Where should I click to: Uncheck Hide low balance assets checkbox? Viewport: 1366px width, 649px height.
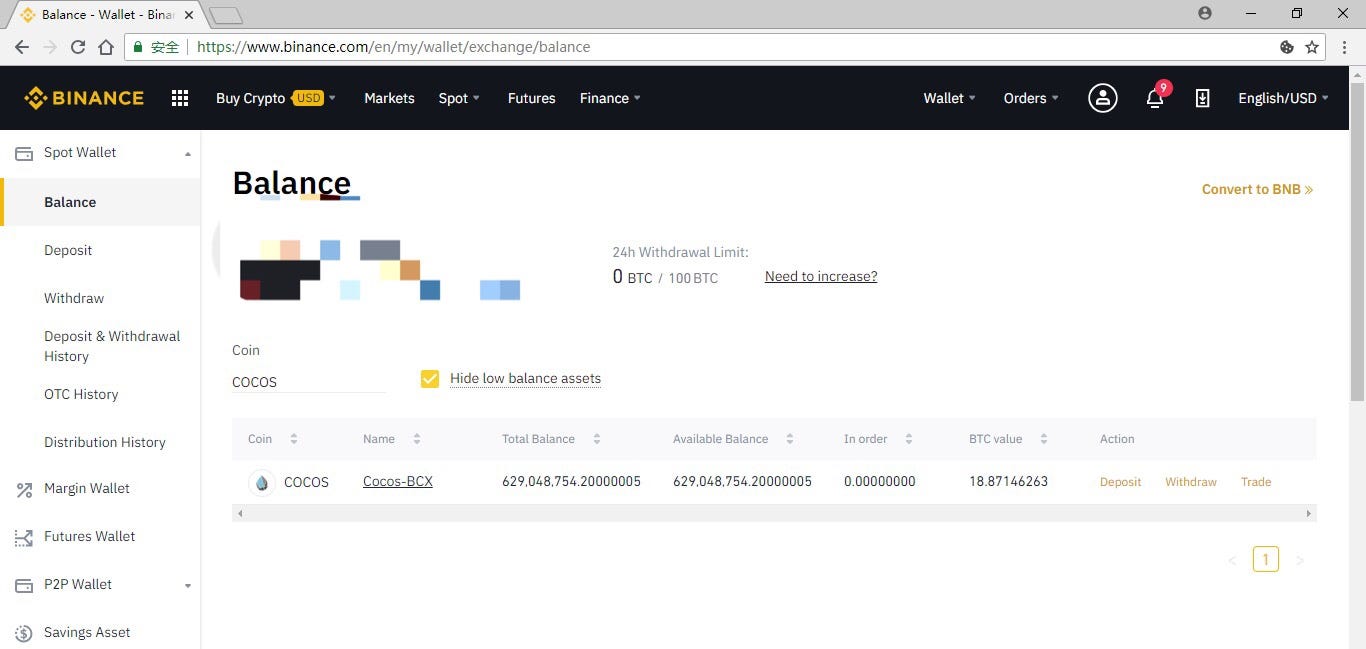430,379
